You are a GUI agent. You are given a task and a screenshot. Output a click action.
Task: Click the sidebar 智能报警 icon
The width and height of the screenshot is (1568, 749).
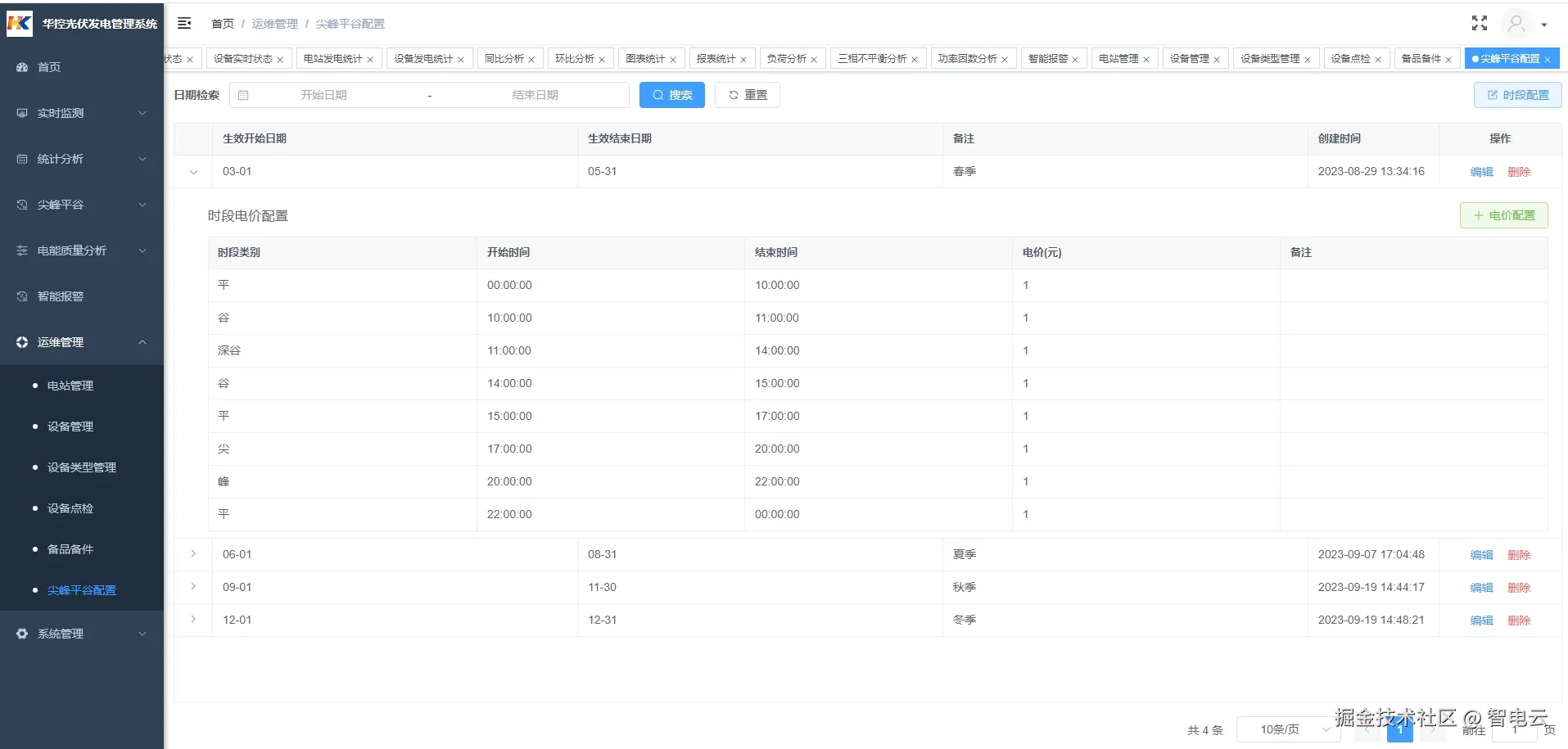(x=22, y=296)
